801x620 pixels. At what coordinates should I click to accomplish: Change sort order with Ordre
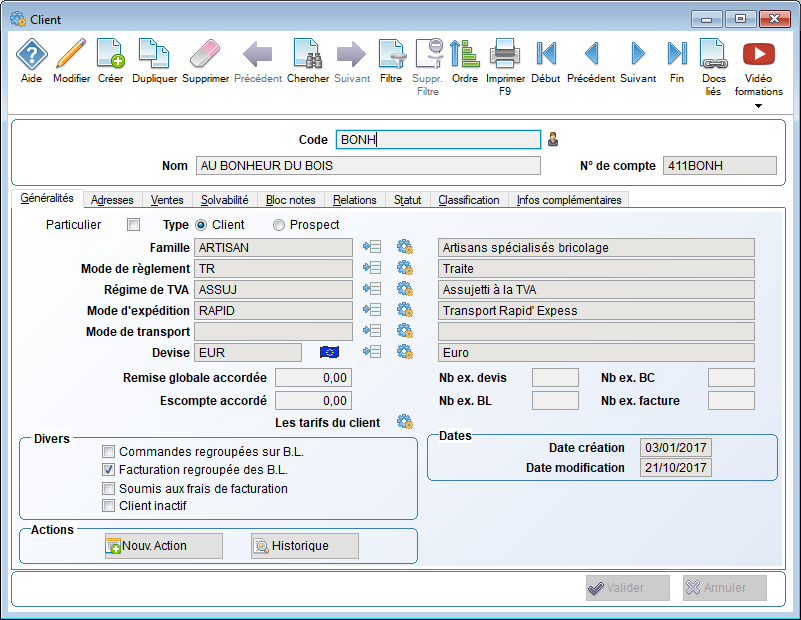coord(464,54)
